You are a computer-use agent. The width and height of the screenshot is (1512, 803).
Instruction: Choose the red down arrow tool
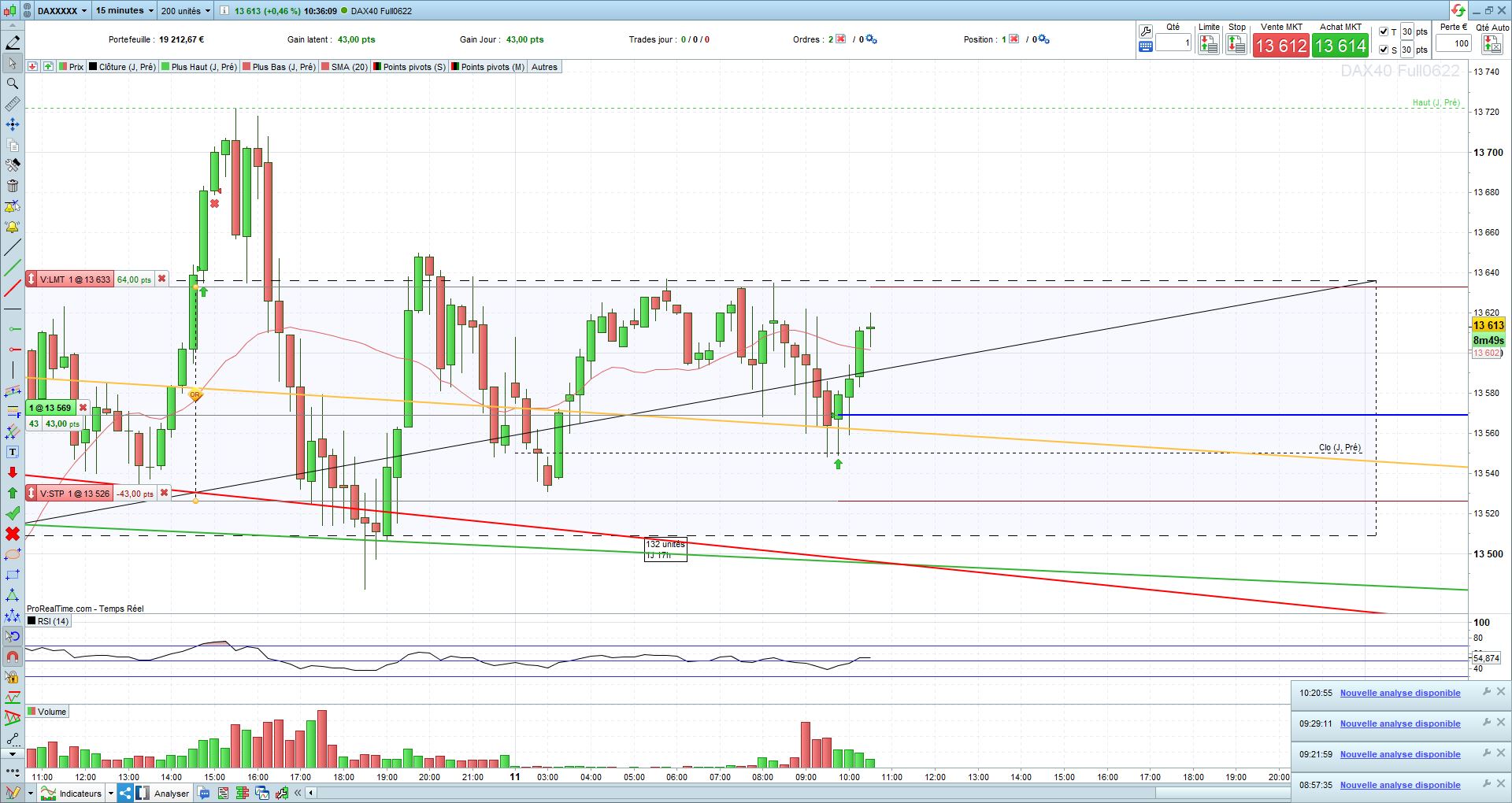click(x=13, y=472)
